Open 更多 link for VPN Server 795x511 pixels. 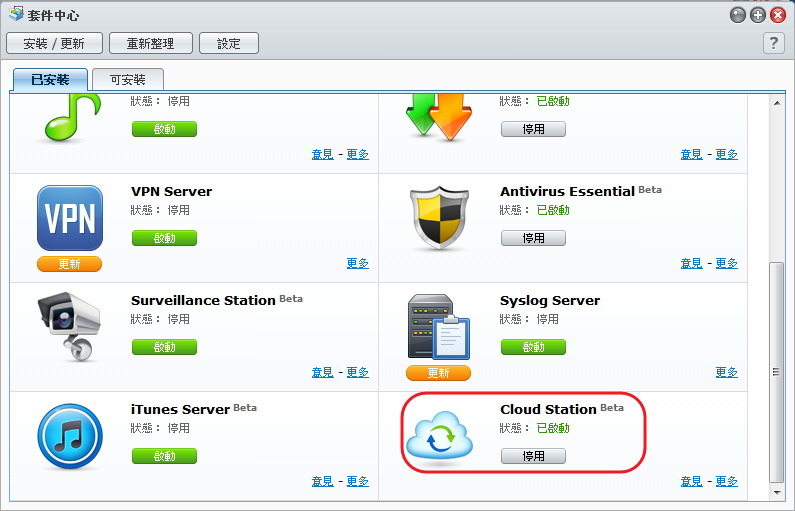pyautogui.click(x=357, y=263)
